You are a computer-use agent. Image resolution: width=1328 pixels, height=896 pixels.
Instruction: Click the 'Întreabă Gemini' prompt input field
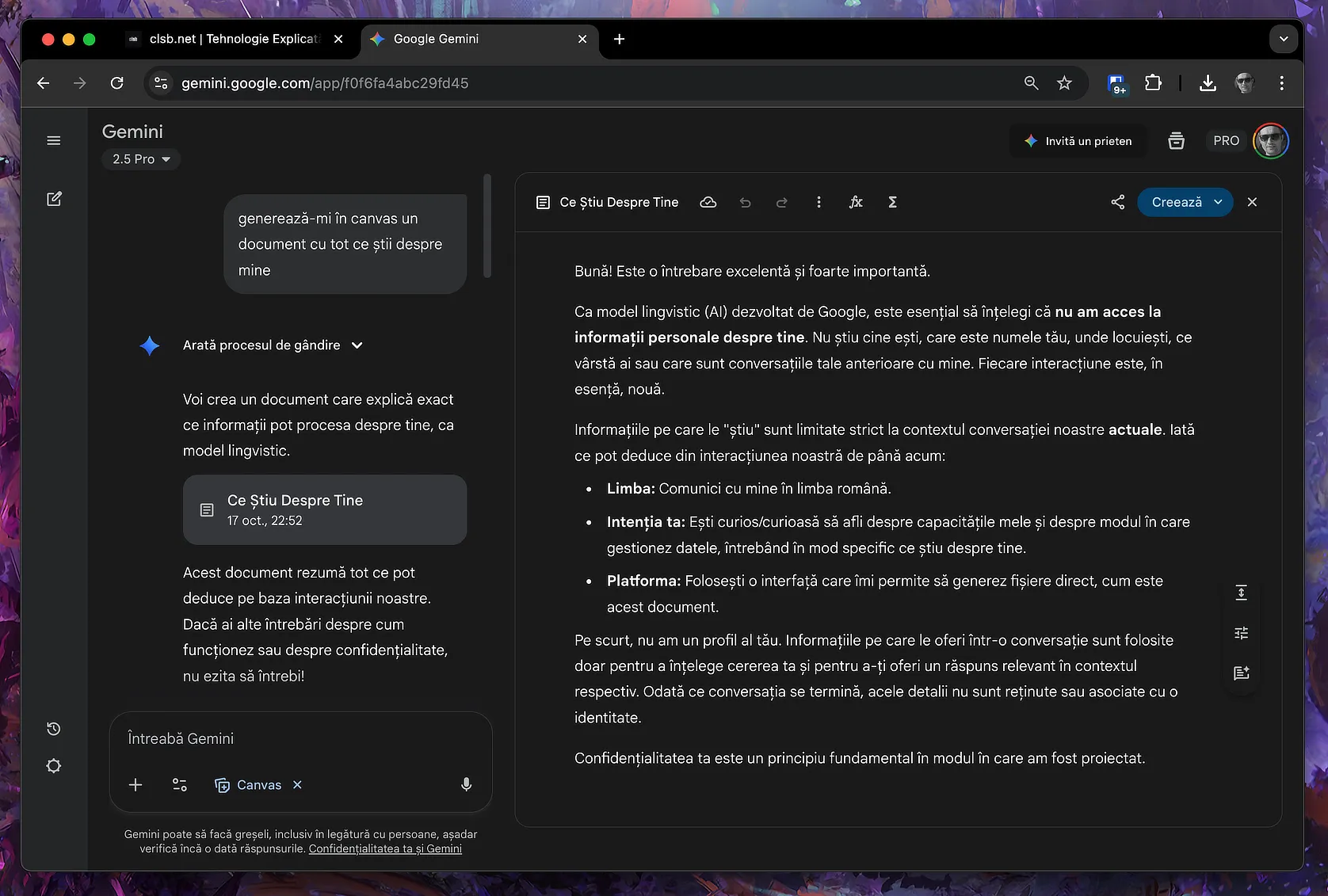pos(301,738)
